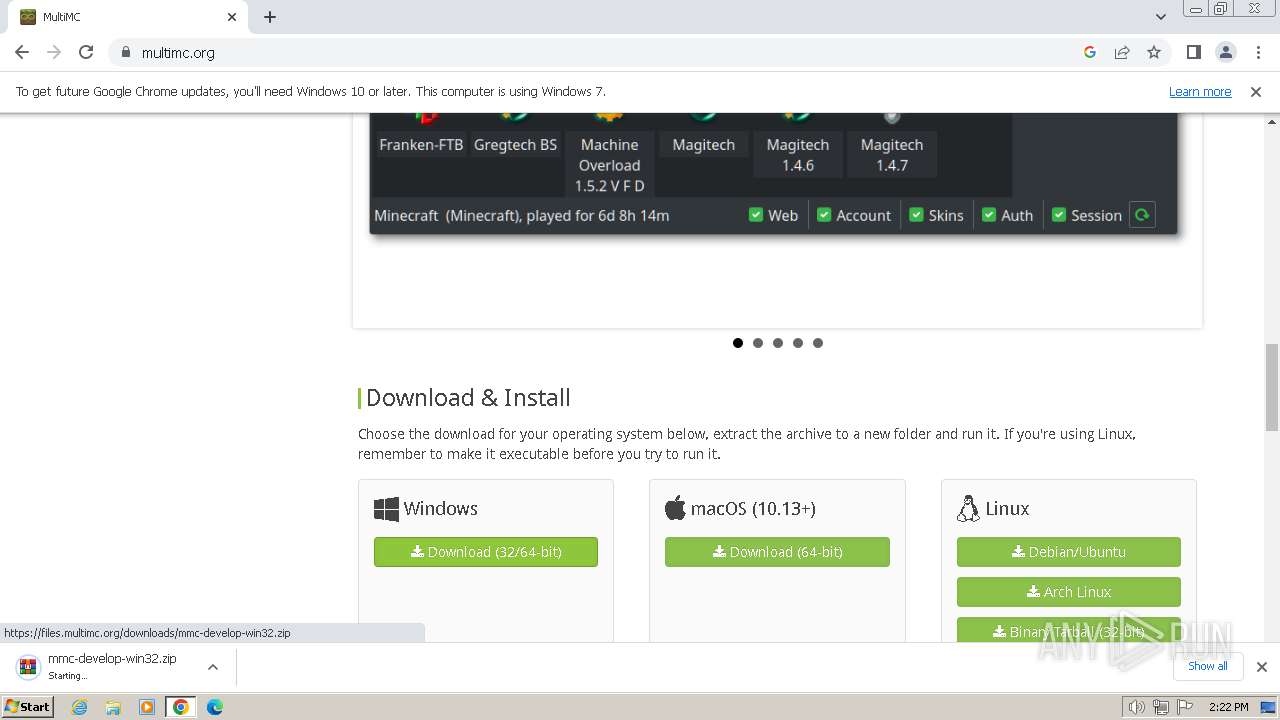Toggle the Skins checkbox

click(x=916, y=215)
